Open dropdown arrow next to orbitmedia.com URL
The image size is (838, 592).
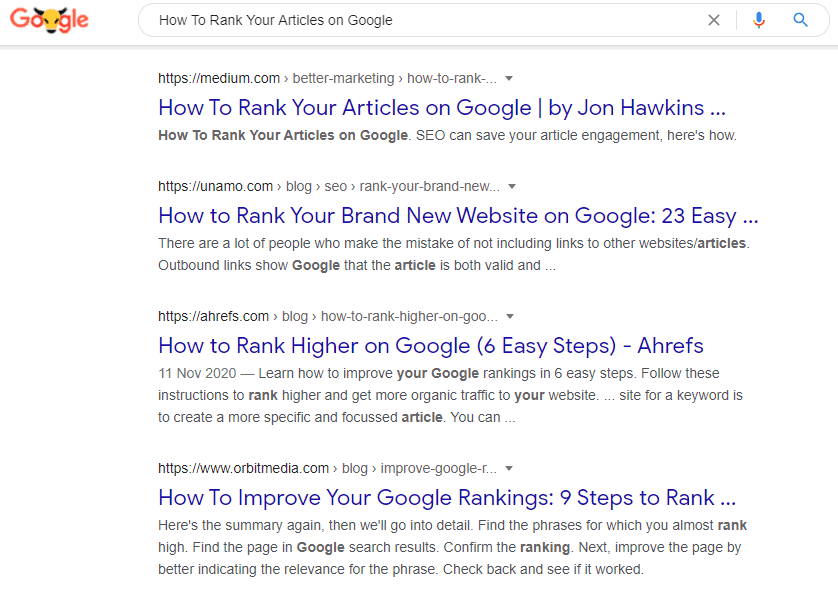tap(509, 469)
